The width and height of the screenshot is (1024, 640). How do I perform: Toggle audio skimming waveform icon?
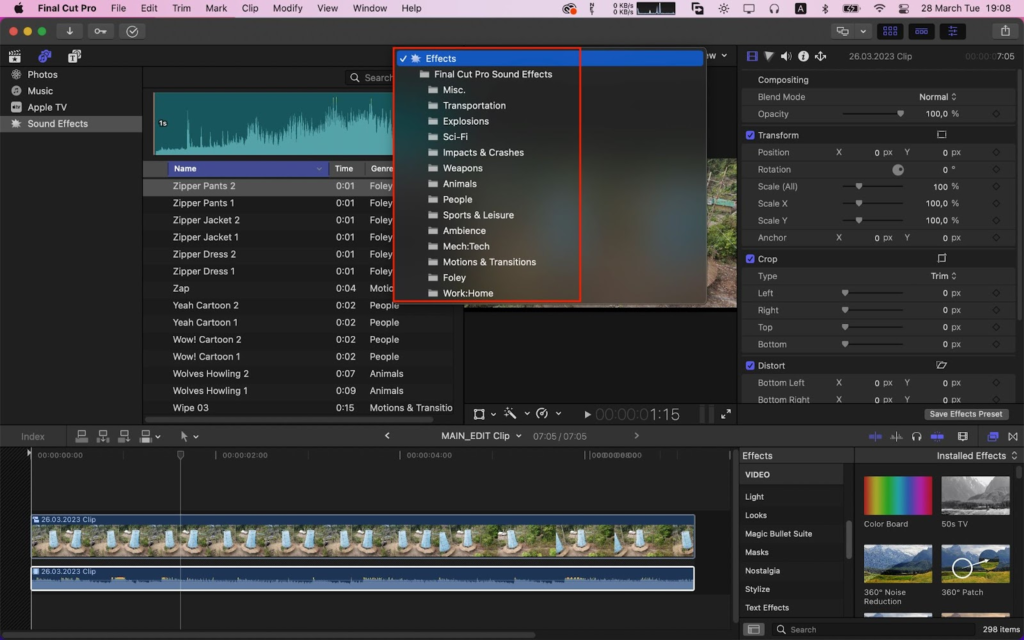[896, 436]
